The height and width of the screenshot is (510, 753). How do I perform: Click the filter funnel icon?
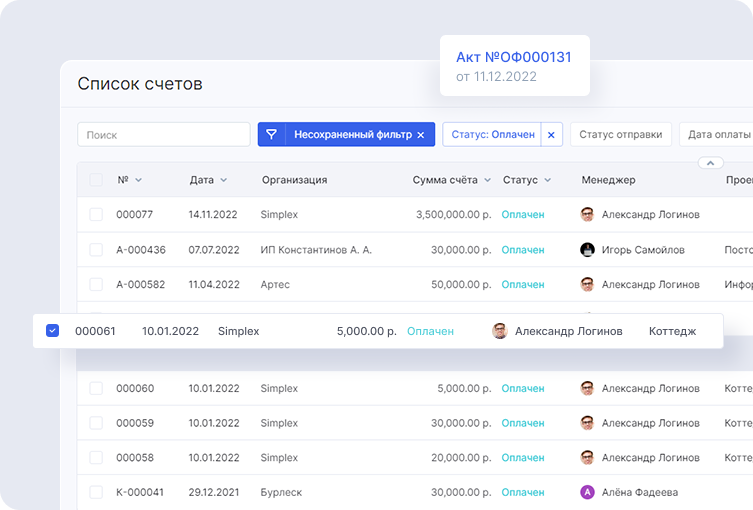[271, 135]
